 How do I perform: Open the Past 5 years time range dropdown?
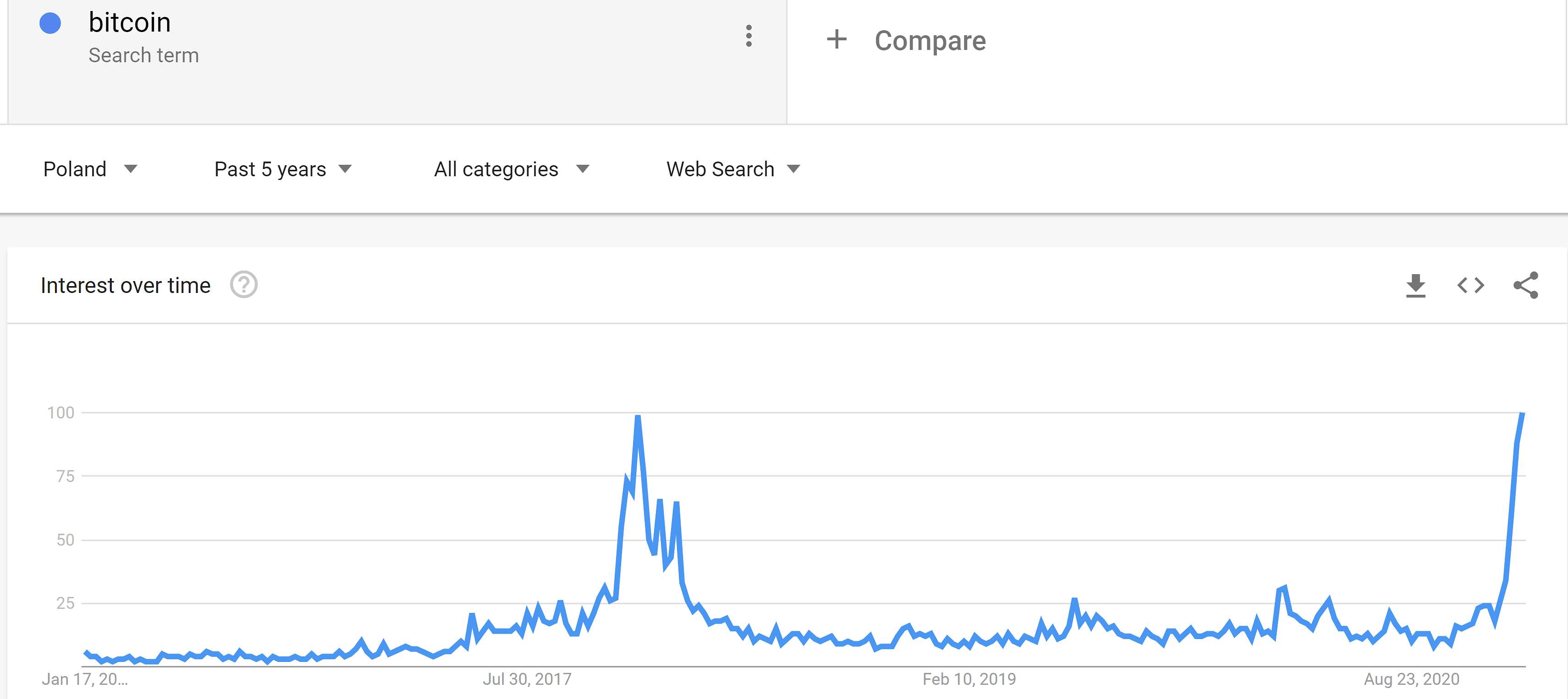click(283, 169)
